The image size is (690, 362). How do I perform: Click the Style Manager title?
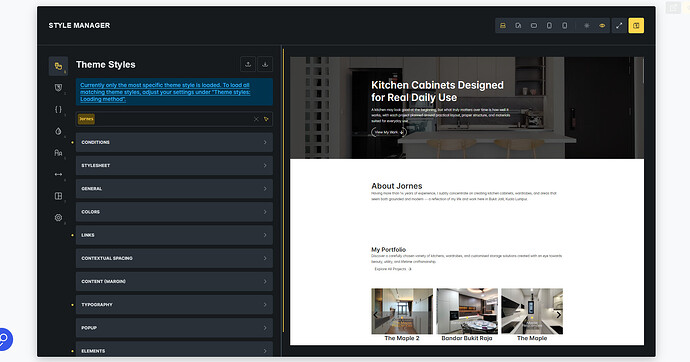(x=79, y=26)
